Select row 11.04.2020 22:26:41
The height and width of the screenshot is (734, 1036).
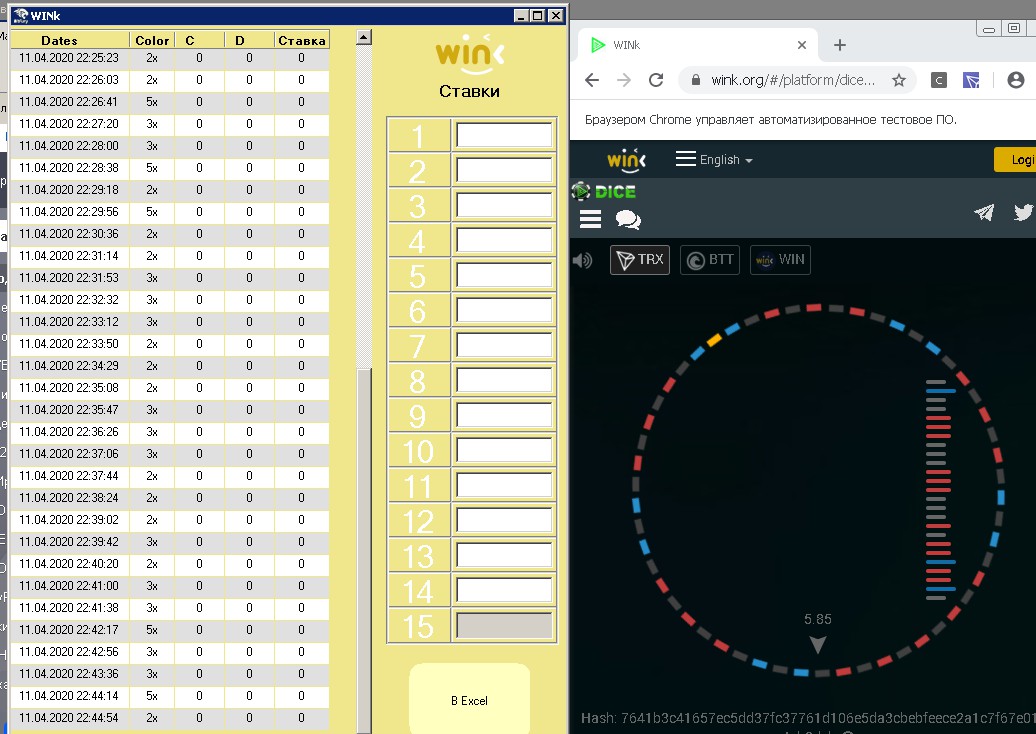click(x=170, y=102)
